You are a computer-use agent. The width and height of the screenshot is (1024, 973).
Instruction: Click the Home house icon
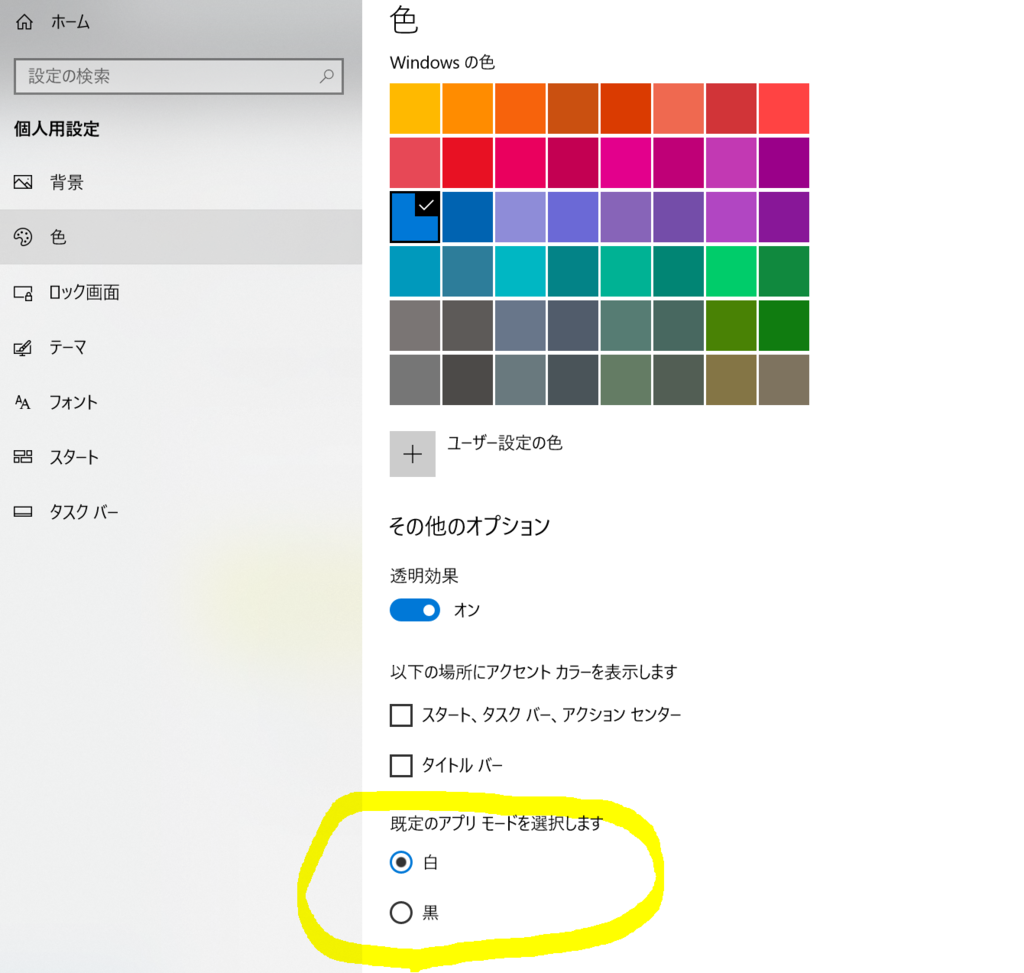[x=24, y=22]
